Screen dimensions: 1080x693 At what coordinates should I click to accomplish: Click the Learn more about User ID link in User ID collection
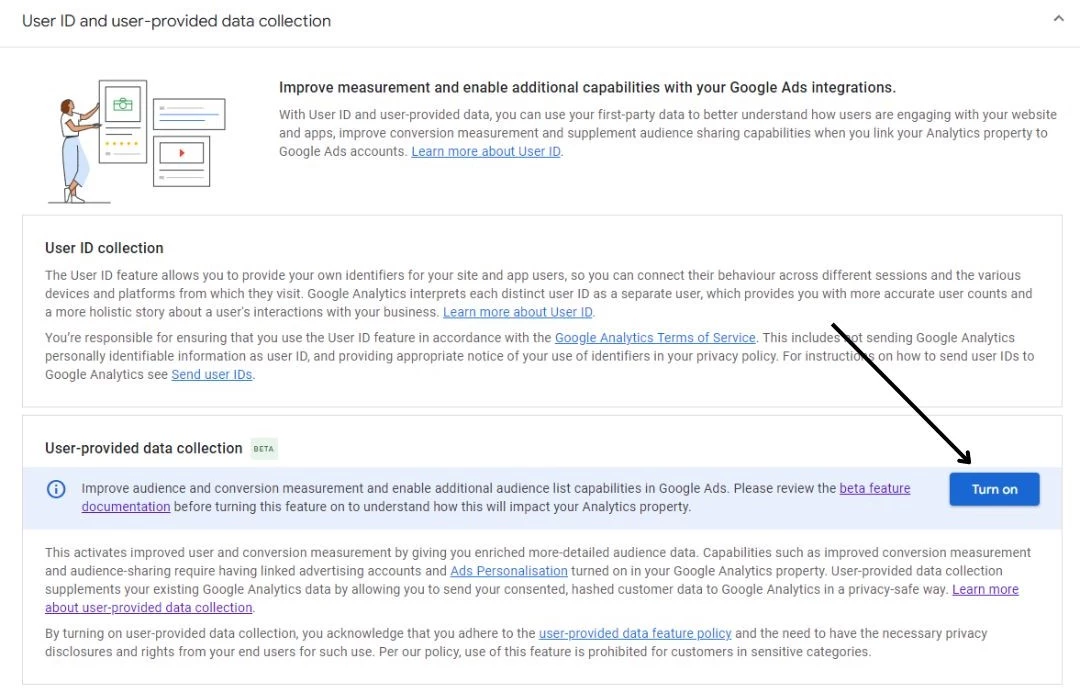(517, 311)
